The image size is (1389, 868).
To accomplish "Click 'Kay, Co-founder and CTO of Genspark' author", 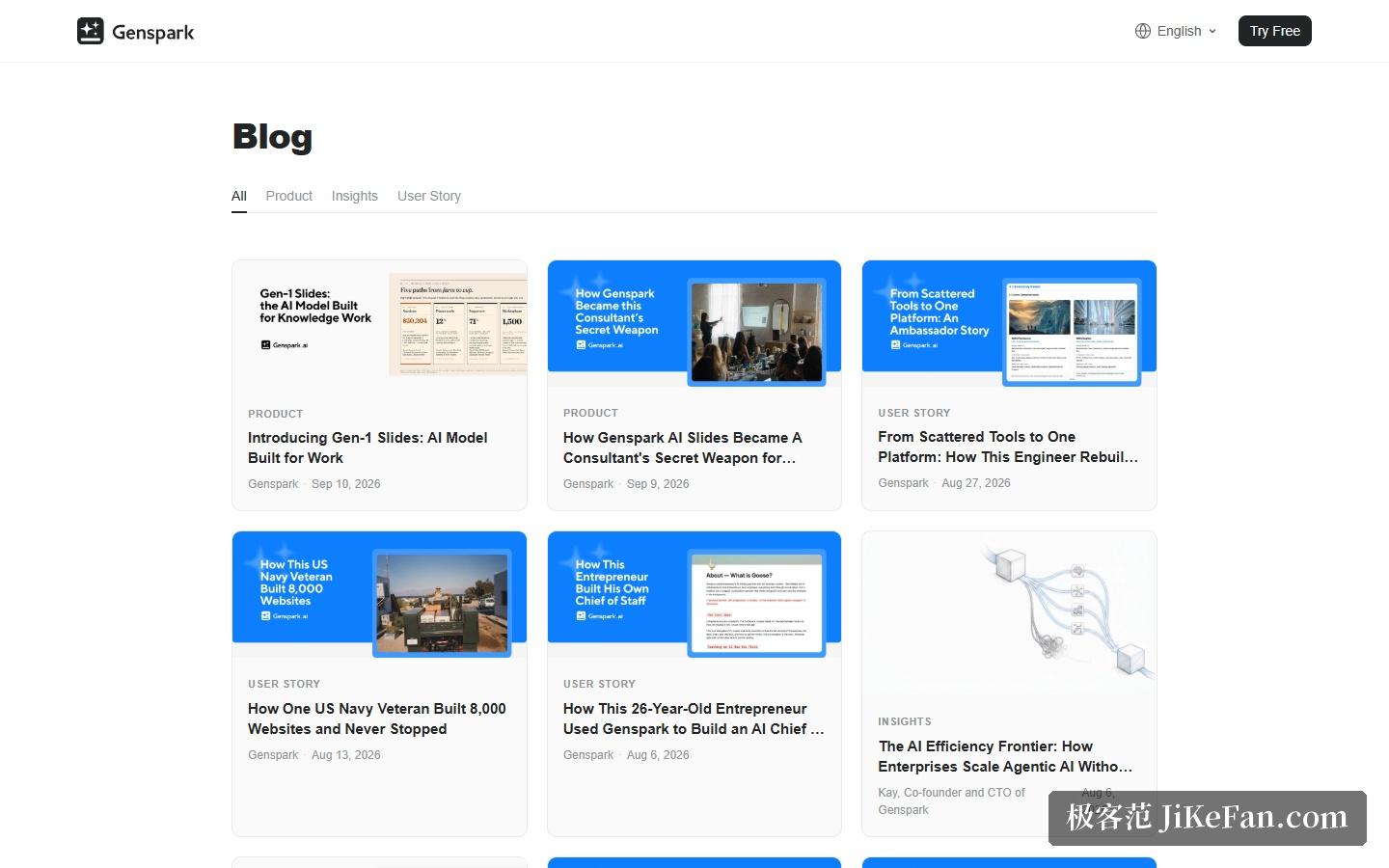I will pos(951,801).
